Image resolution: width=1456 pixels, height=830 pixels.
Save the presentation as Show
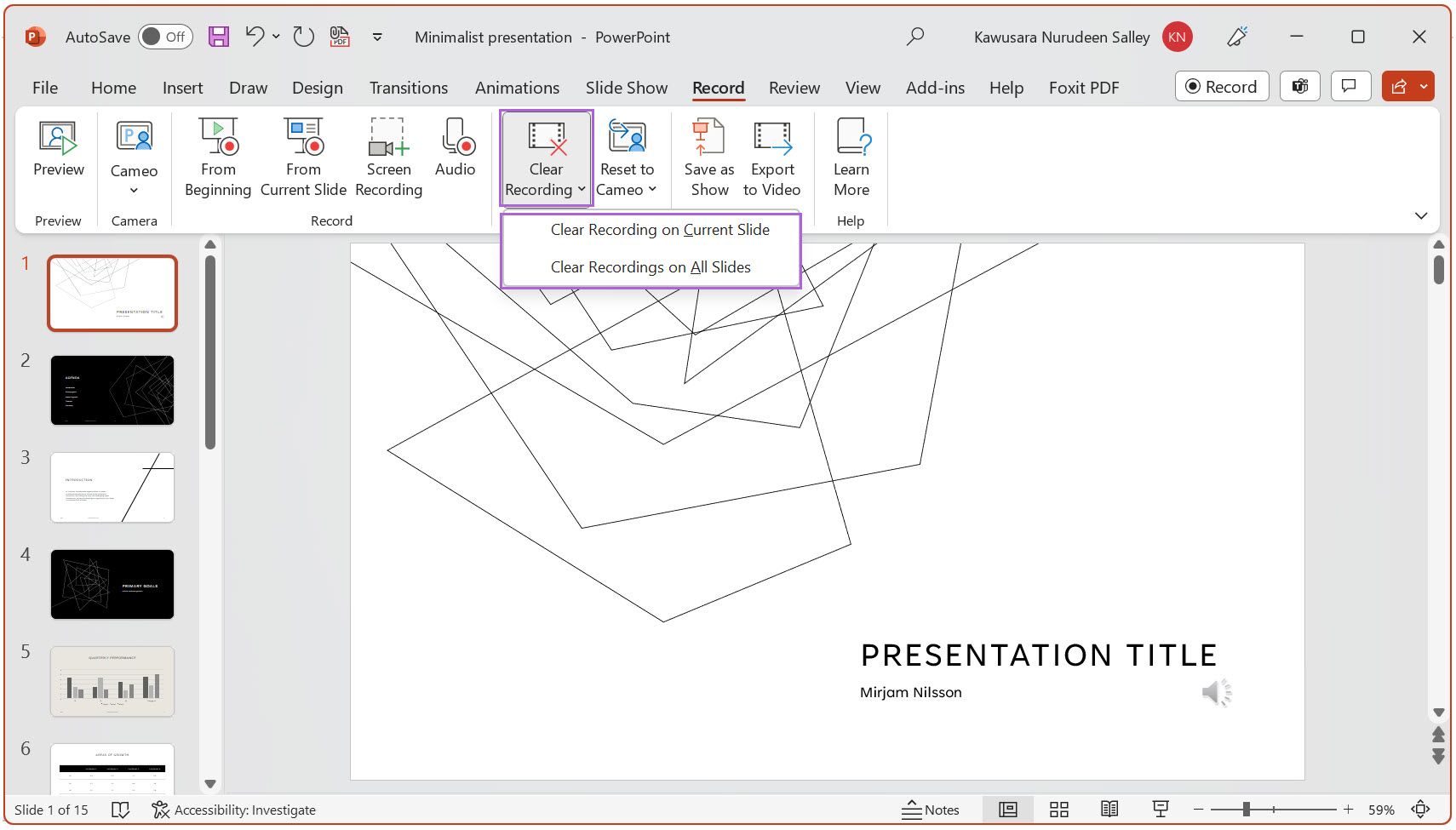(708, 157)
